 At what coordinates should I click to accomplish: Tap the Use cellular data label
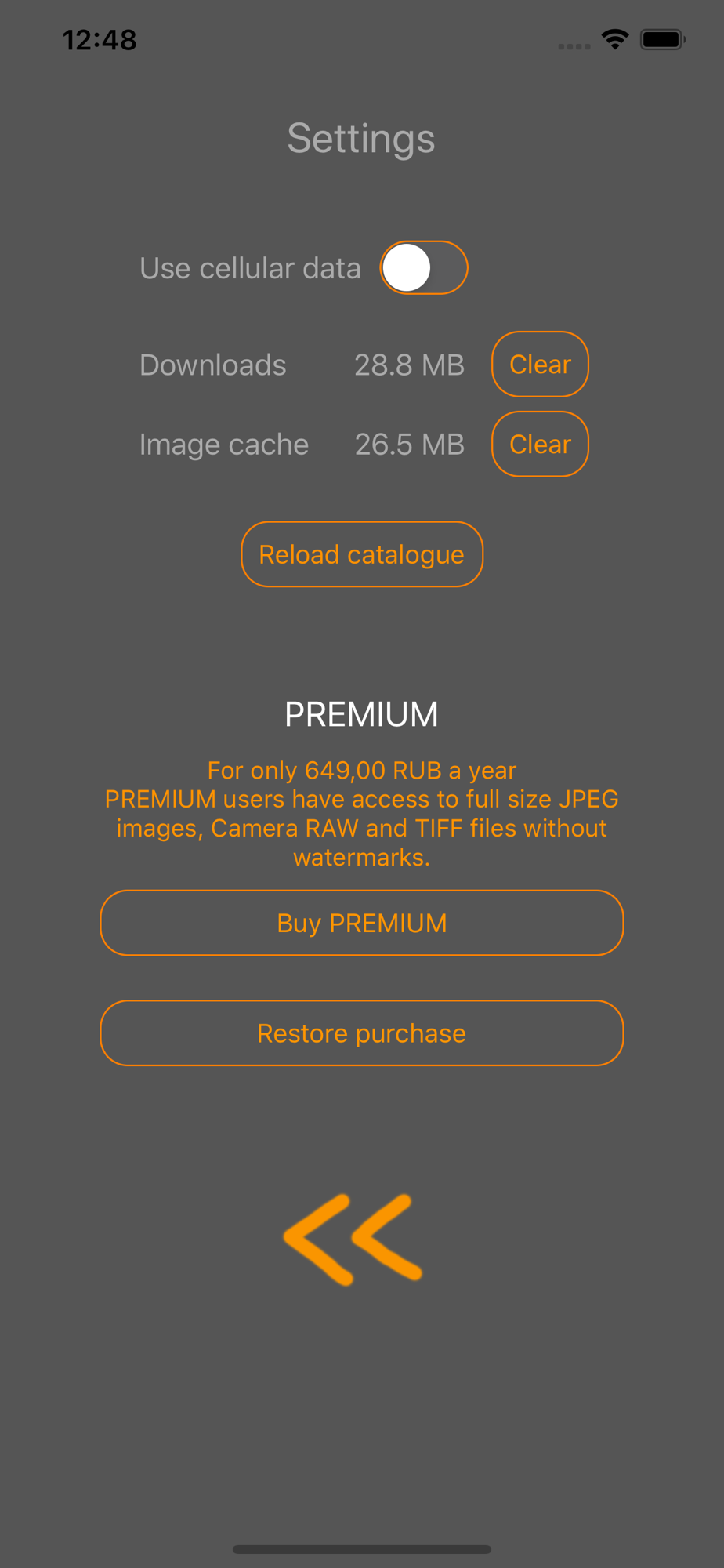coord(250,268)
